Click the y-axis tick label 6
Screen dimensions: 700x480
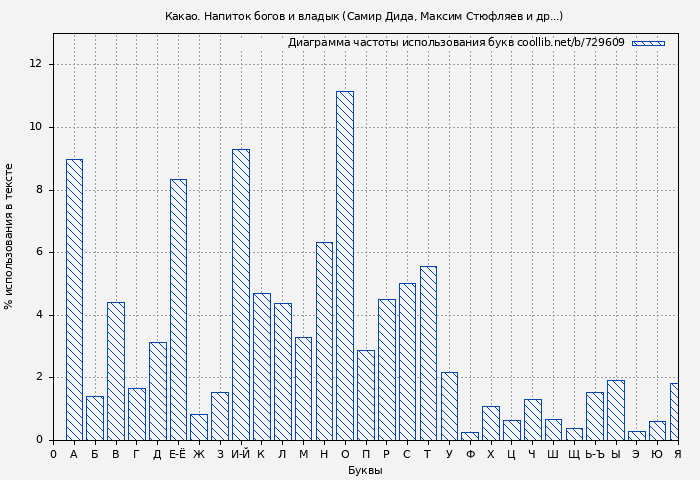39,252
